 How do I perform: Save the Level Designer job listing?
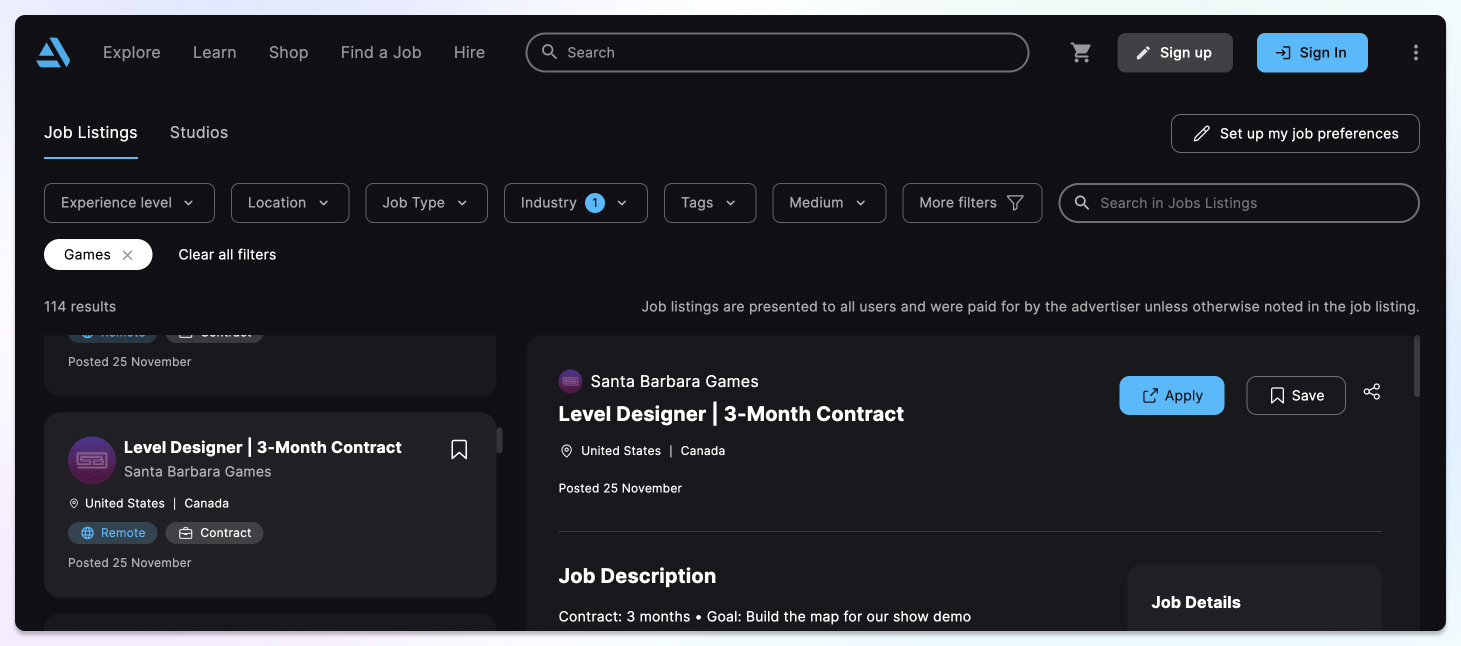[1295, 395]
